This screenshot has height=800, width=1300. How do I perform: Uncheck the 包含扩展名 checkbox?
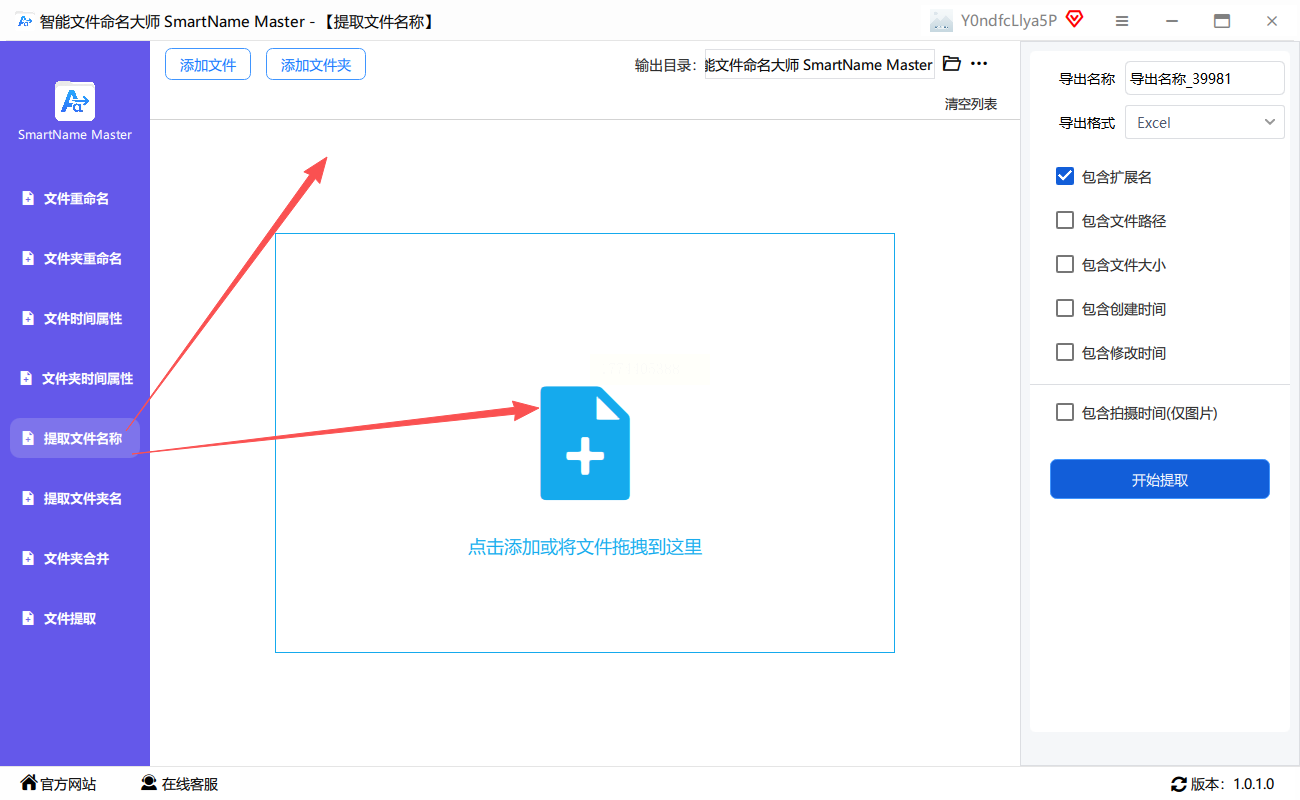1065,176
